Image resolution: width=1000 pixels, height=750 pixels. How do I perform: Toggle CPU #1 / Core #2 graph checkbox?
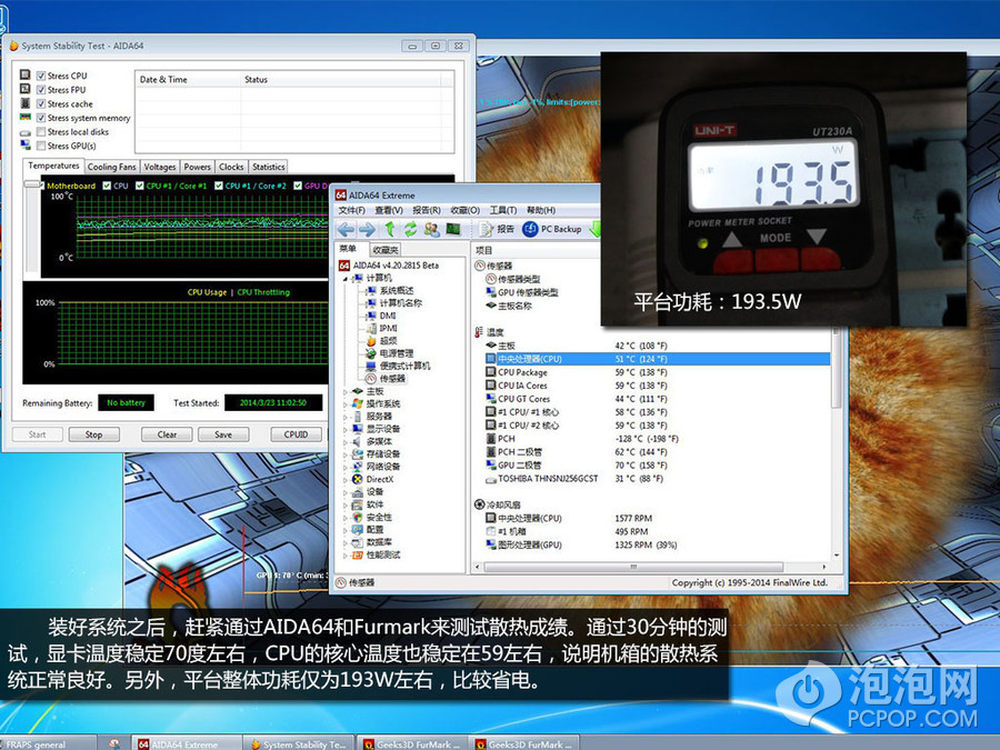219,186
